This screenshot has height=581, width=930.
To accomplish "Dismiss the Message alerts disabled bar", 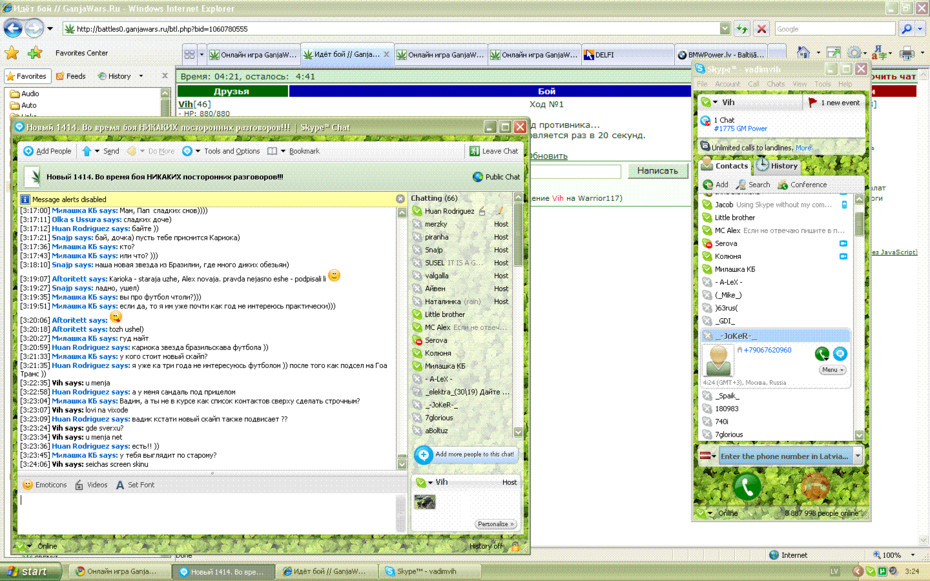I will tap(400, 199).
